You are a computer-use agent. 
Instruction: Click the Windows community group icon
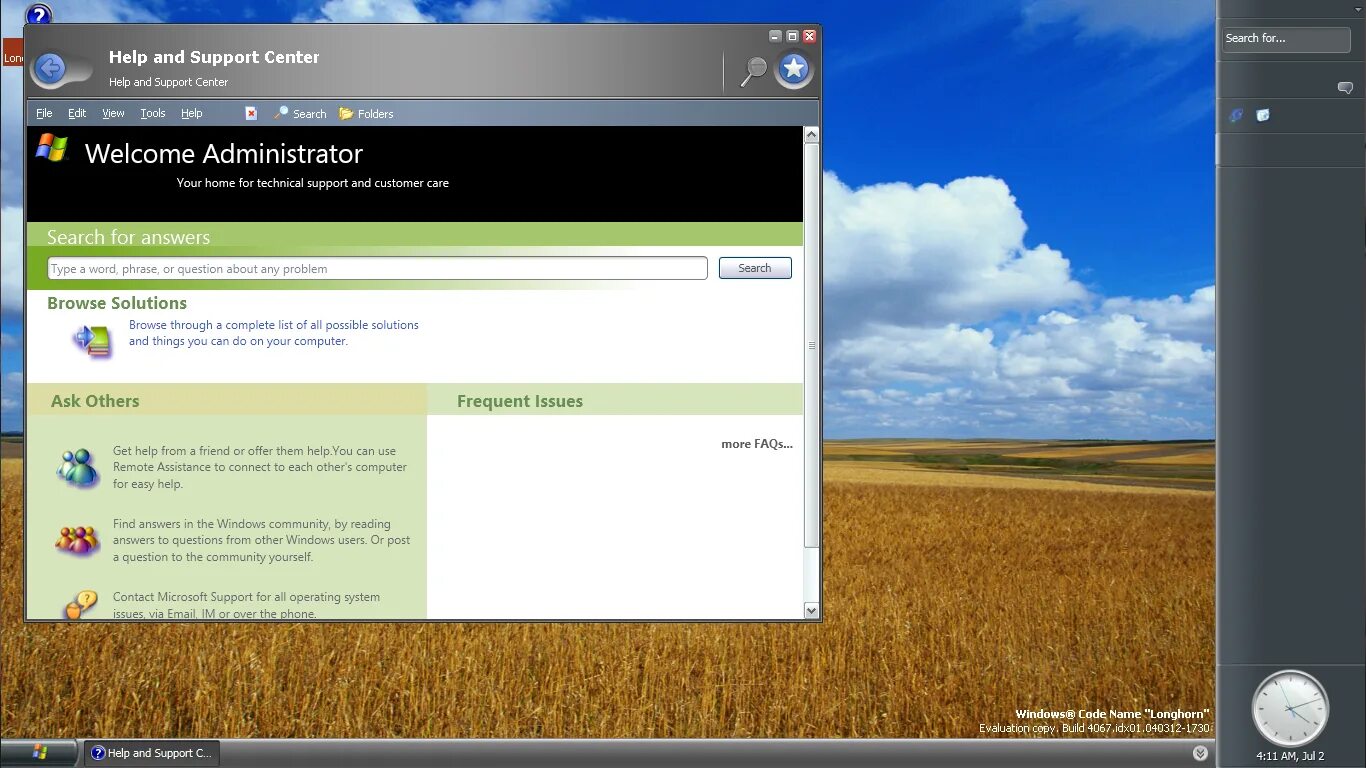click(77, 540)
